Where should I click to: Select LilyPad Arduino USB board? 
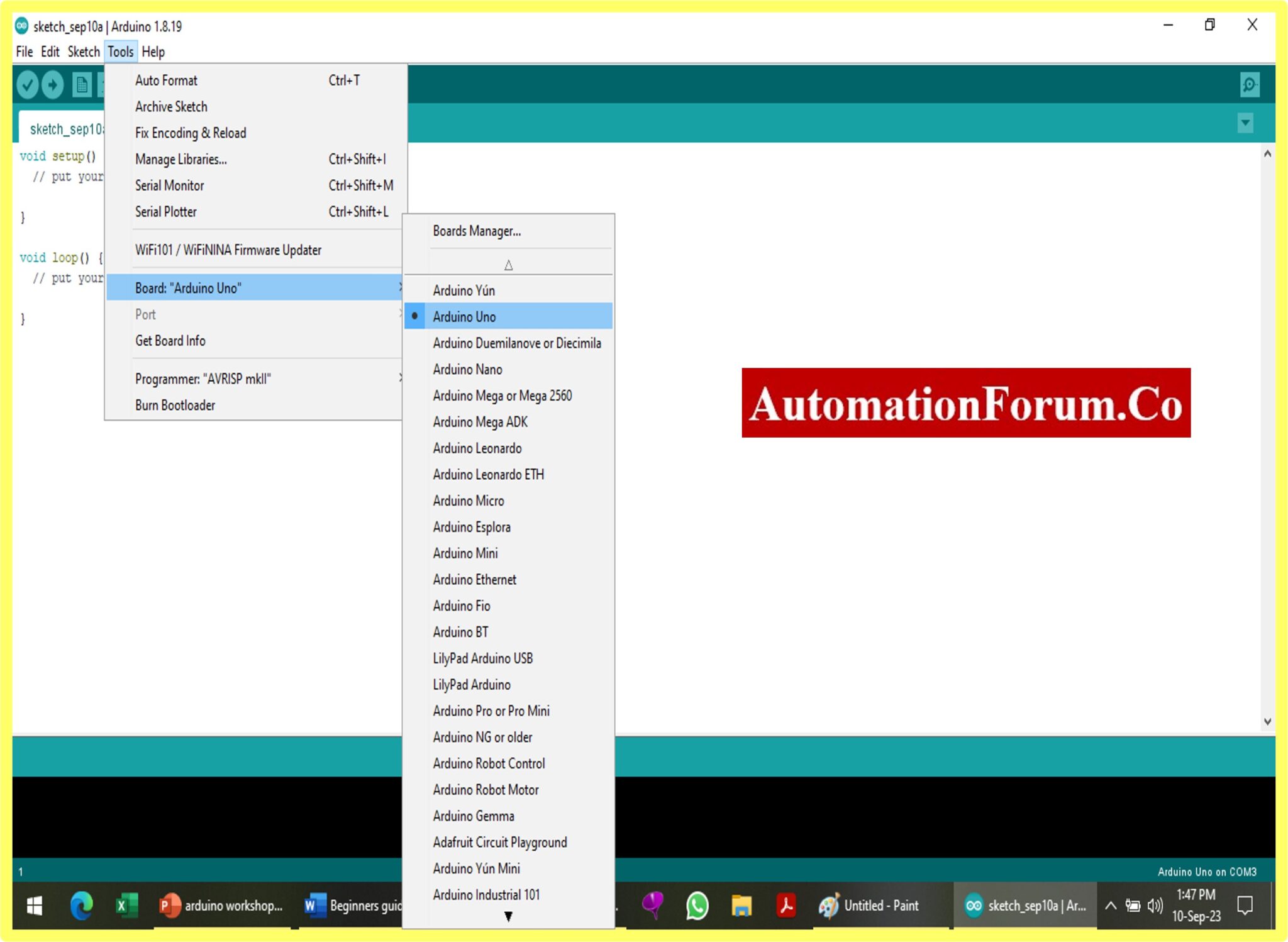(x=508, y=658)
